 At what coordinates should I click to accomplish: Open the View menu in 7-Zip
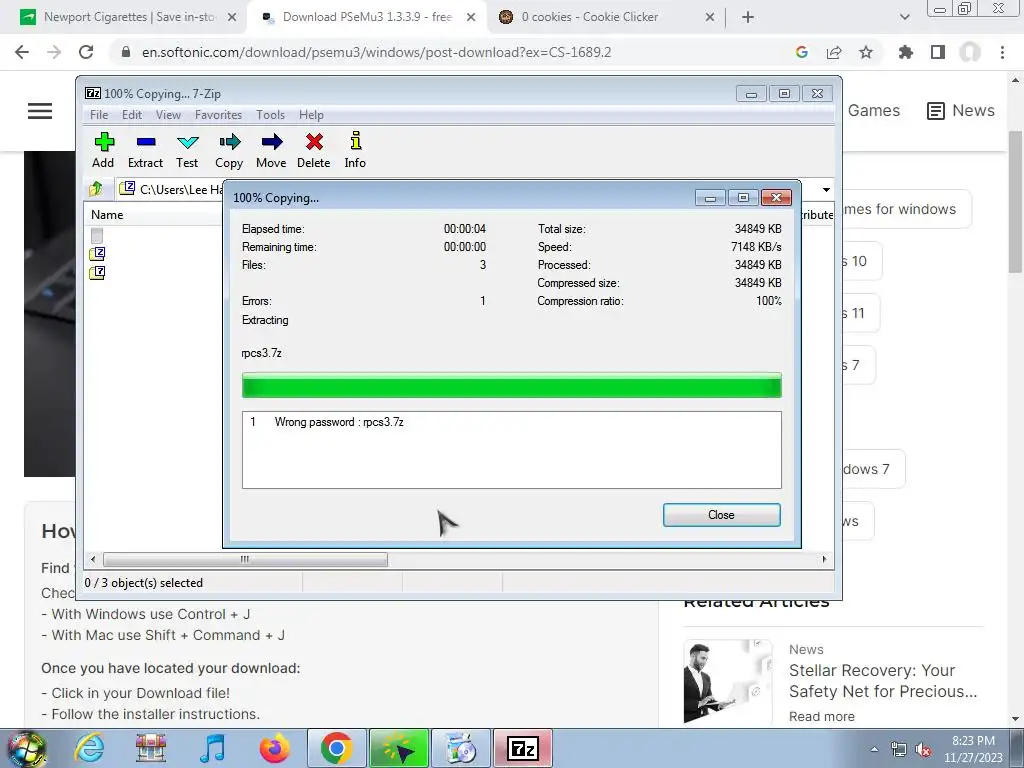pyautogui.click(x=168, y=115)
